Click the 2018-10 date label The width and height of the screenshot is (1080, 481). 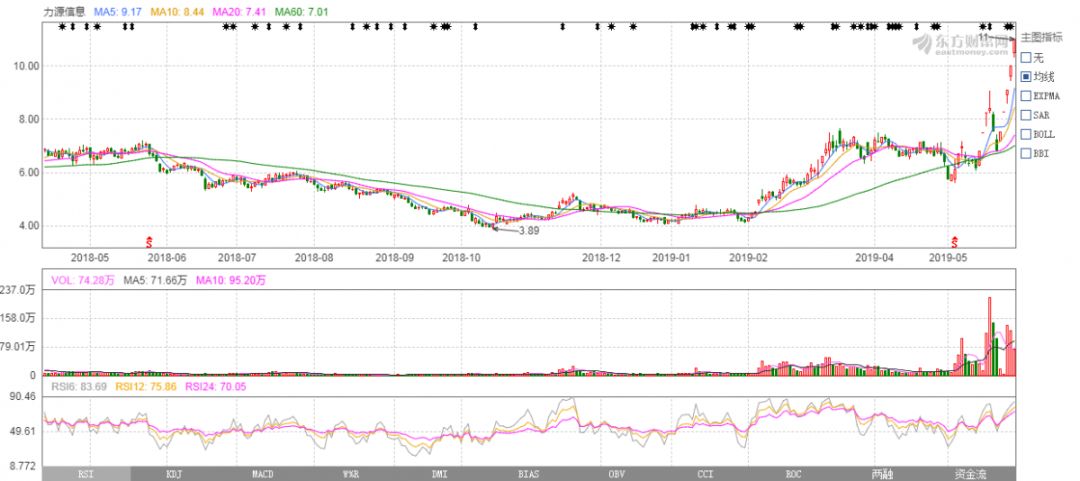click(461, 258)
